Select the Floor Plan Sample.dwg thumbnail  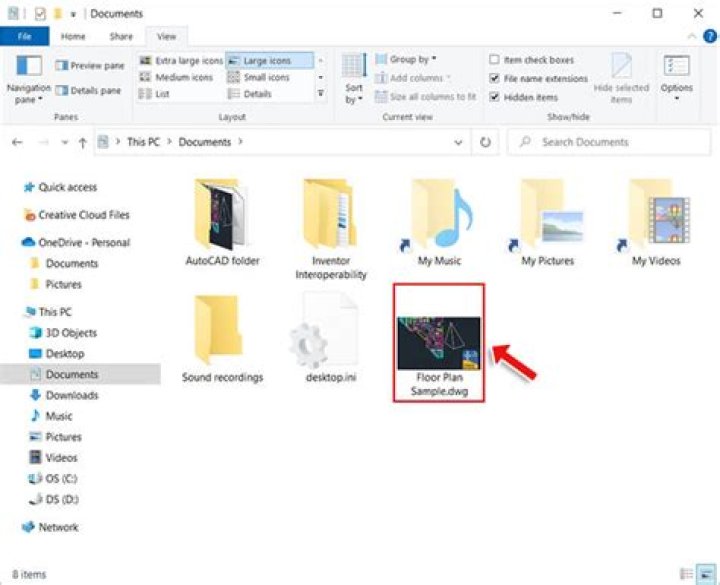click(x=439, y=343)
